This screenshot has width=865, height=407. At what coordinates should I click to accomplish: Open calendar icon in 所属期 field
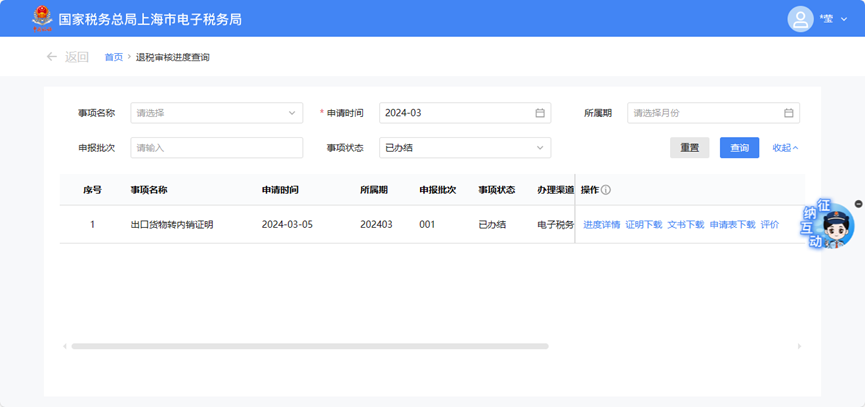(x=788, y=113)
